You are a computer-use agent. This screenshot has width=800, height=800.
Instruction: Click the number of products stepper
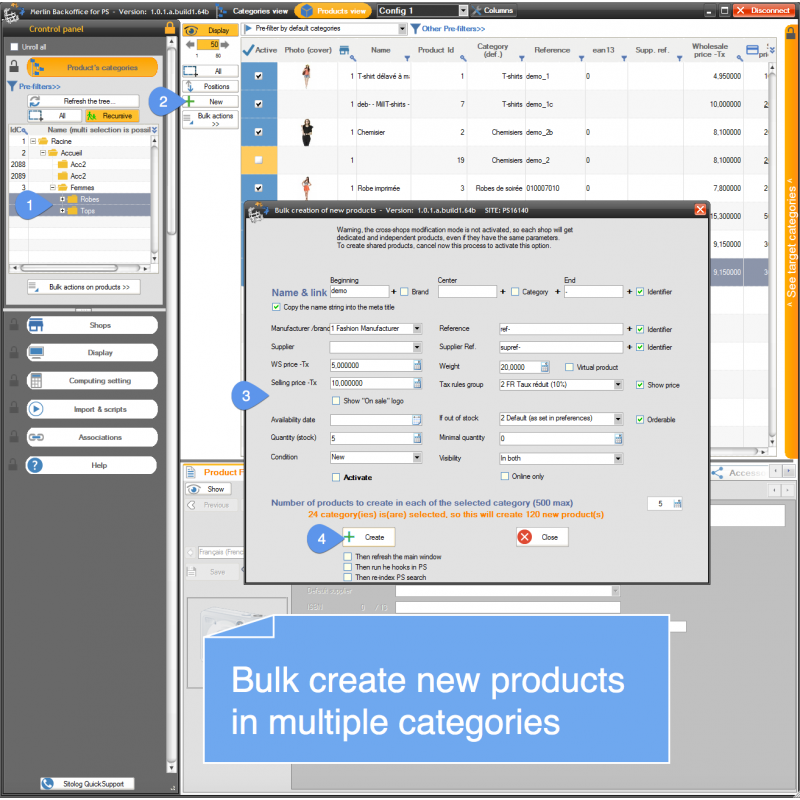click(x=677, y=503)
